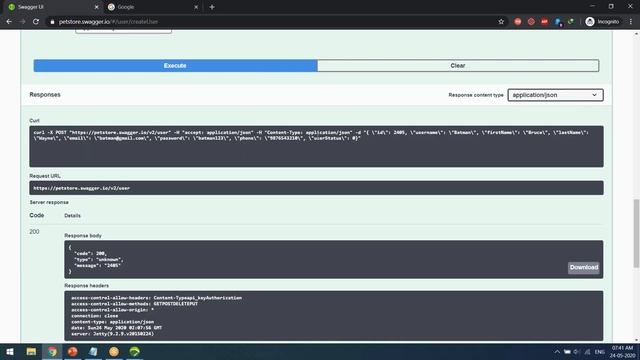640x360 pixels.
Task: Switch to the Google tab
Action: pyautogui.click(x=153, y=7)
